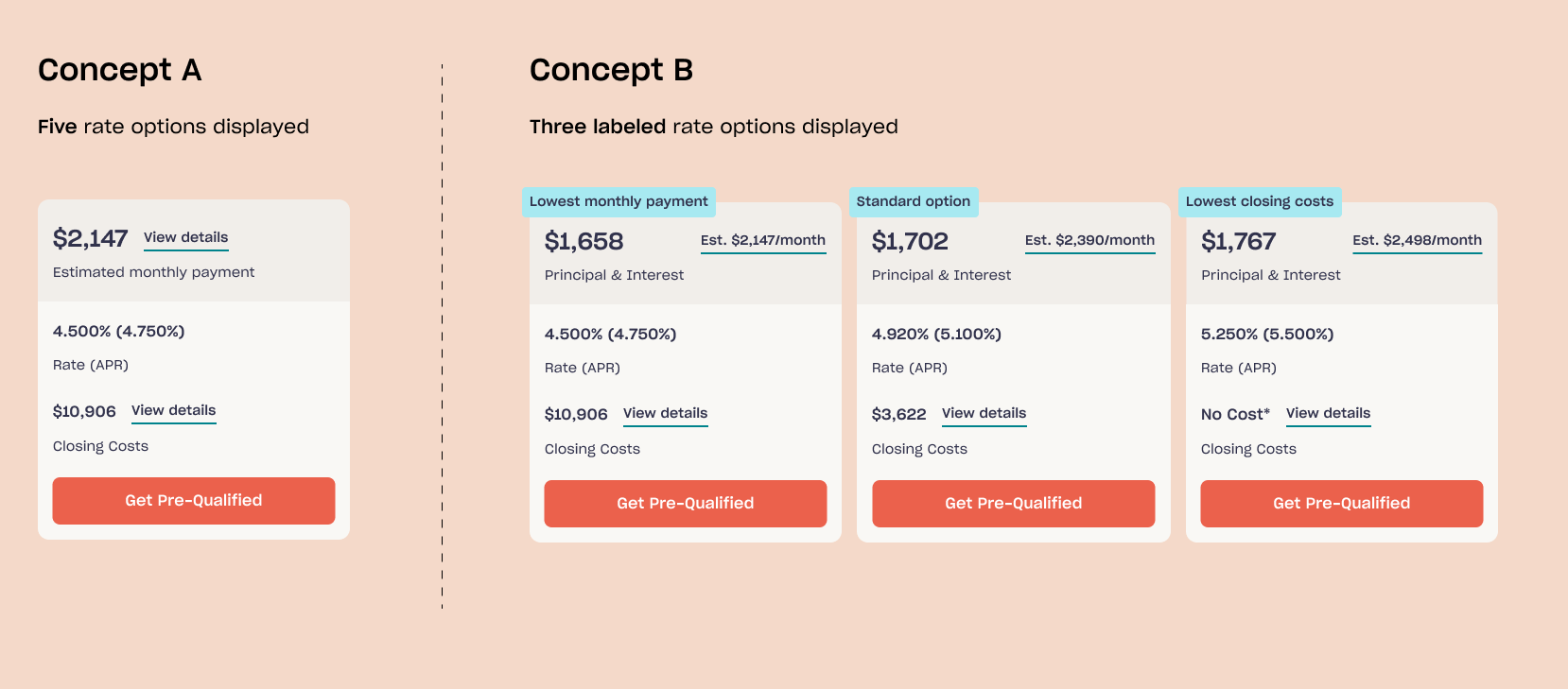Hit Get Pre-Qualified in Lowest closing costs card
This screenshot has height=689, width=1568.
(x=1341, y=503)
